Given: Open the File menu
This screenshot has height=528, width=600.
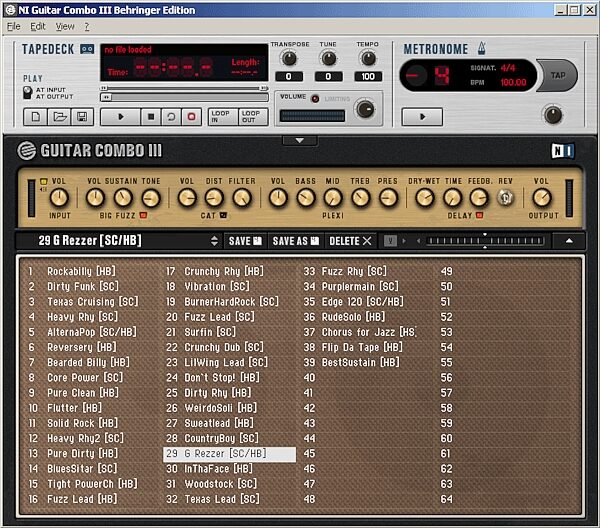Looking at the screenshot, I should pyautogui.click(x=13, y=26).
